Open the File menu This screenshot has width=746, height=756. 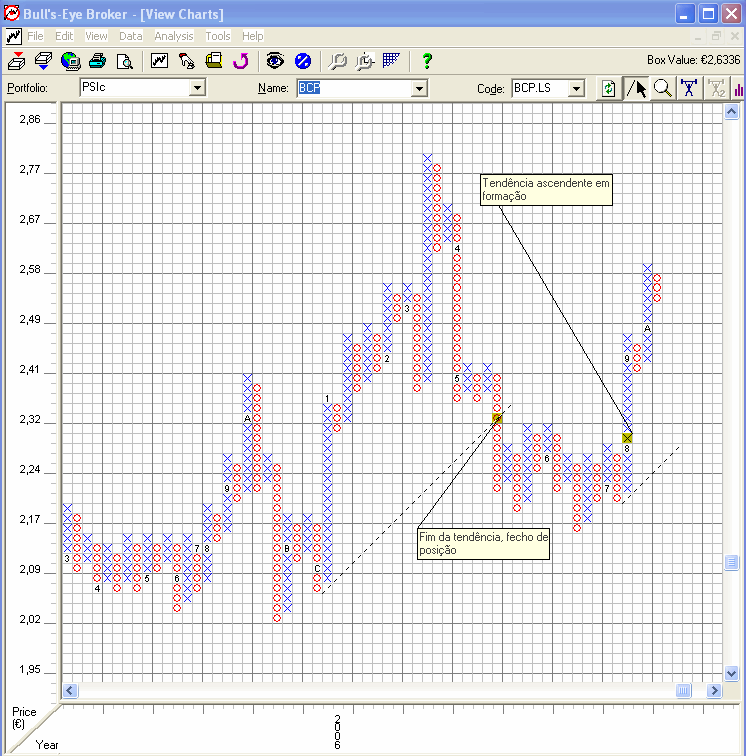pos(35,36)
